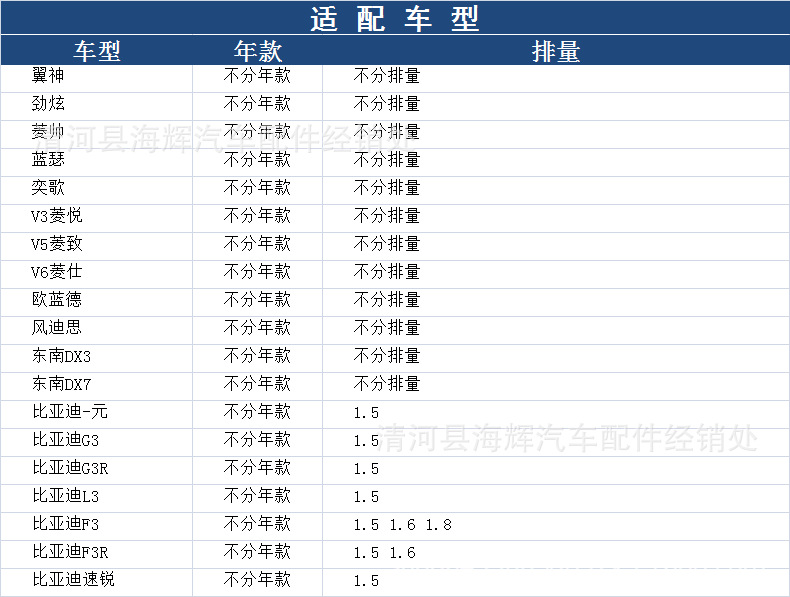Image resolution: width=790 pixels, height=597 pixels.
Task: Click the 1.5 displacement for 比亚迪L3
Action: (366, 497)
